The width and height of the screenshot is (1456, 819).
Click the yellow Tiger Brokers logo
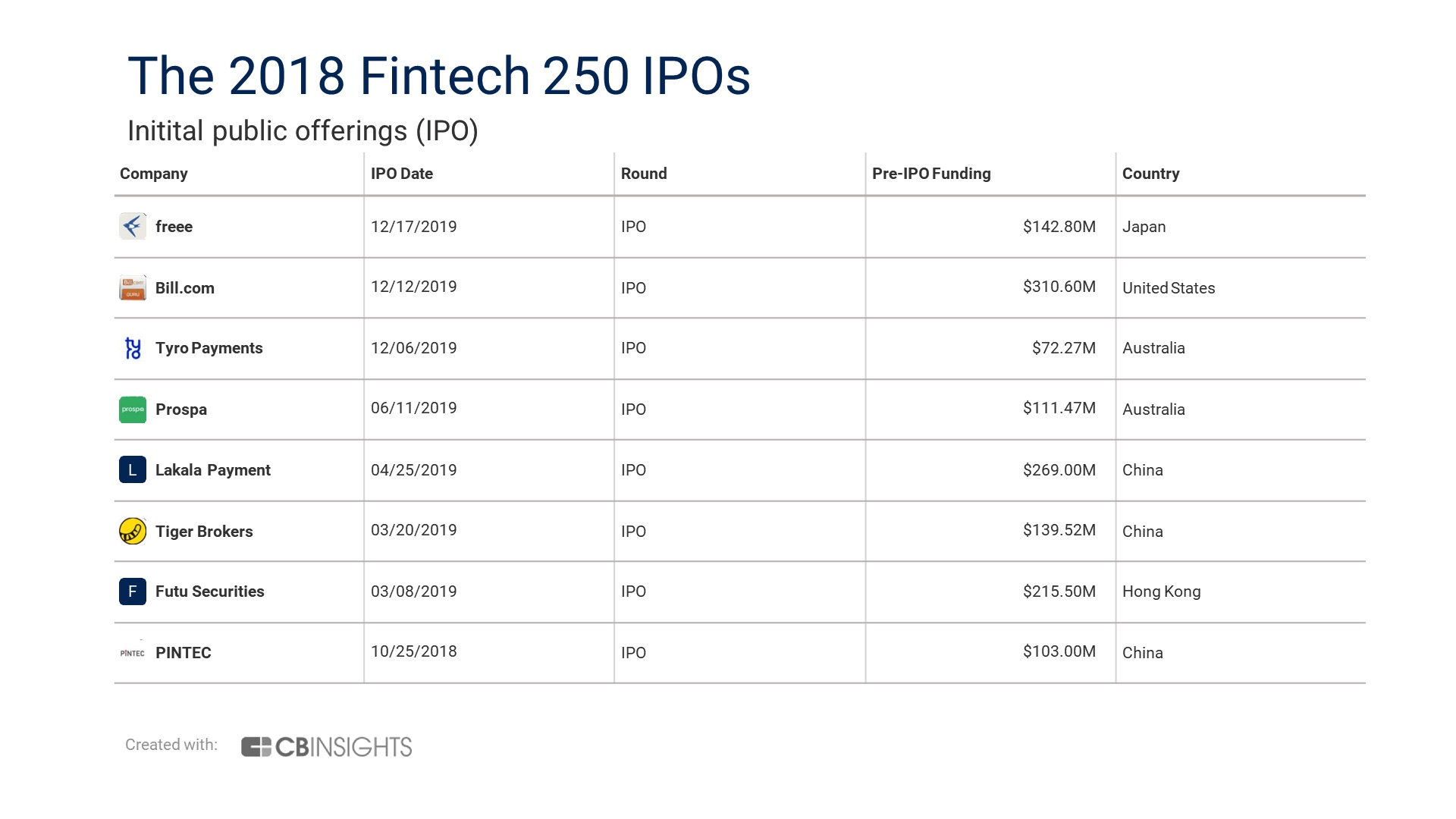133,531
